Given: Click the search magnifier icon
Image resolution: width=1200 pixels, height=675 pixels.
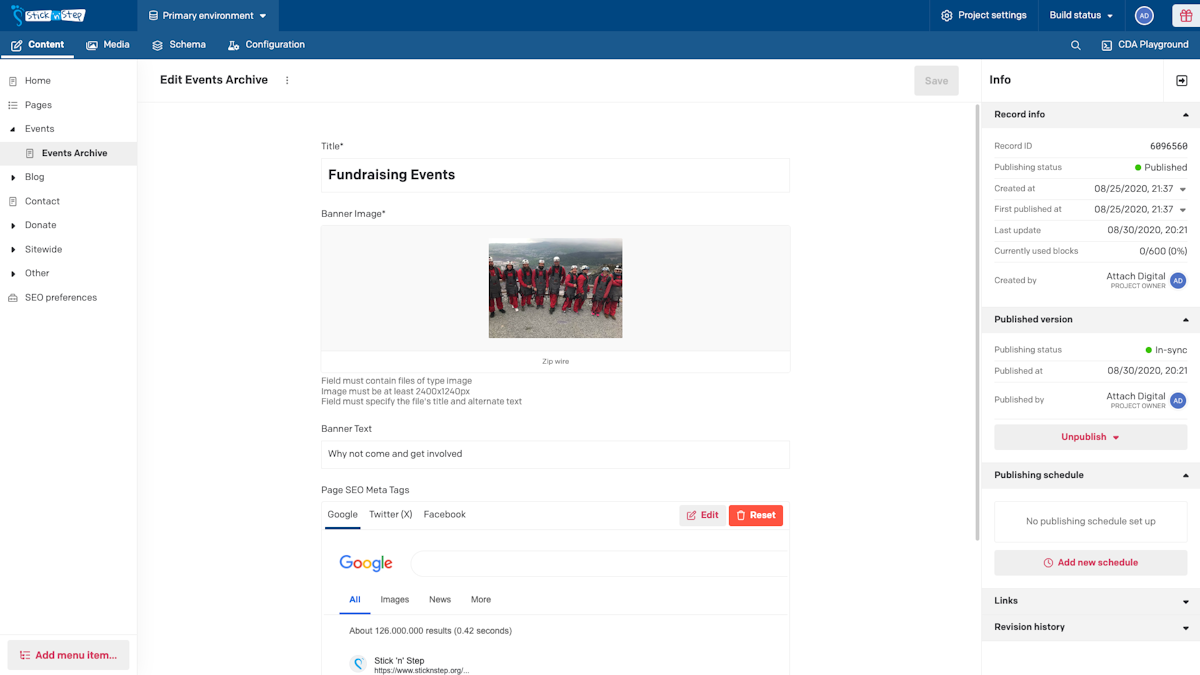Looking at the screenshot, I should coord(1076,45).
